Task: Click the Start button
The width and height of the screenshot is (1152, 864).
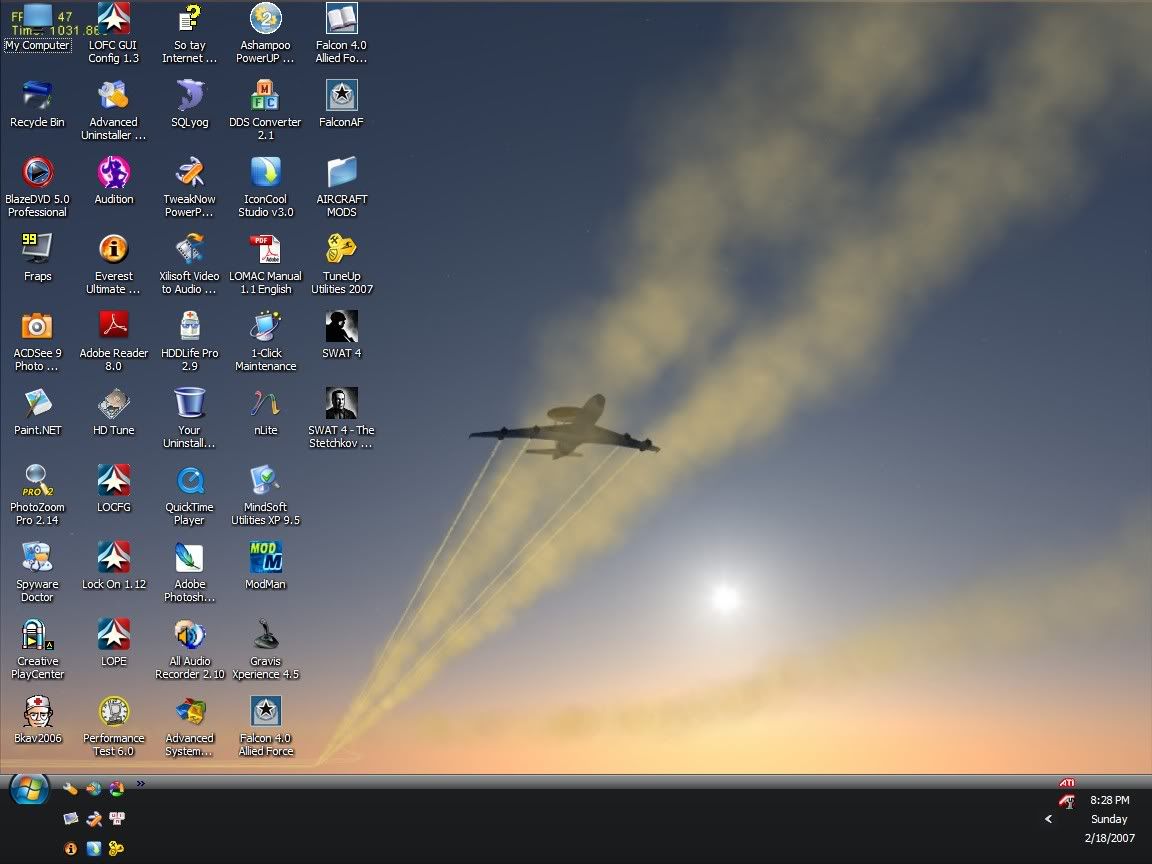Action: pyautogui.click(x=29, y=790)
